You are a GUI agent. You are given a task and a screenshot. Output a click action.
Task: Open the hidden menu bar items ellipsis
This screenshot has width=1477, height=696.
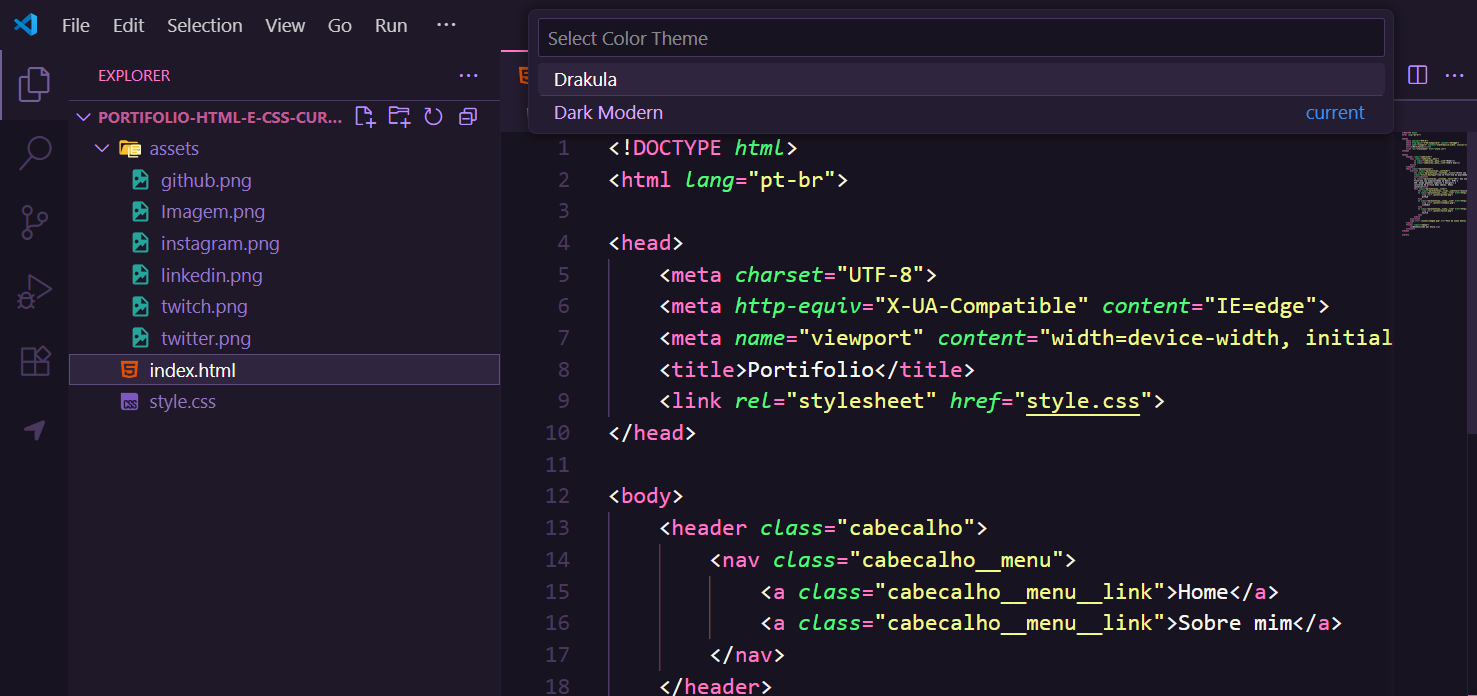coord(446,25)
